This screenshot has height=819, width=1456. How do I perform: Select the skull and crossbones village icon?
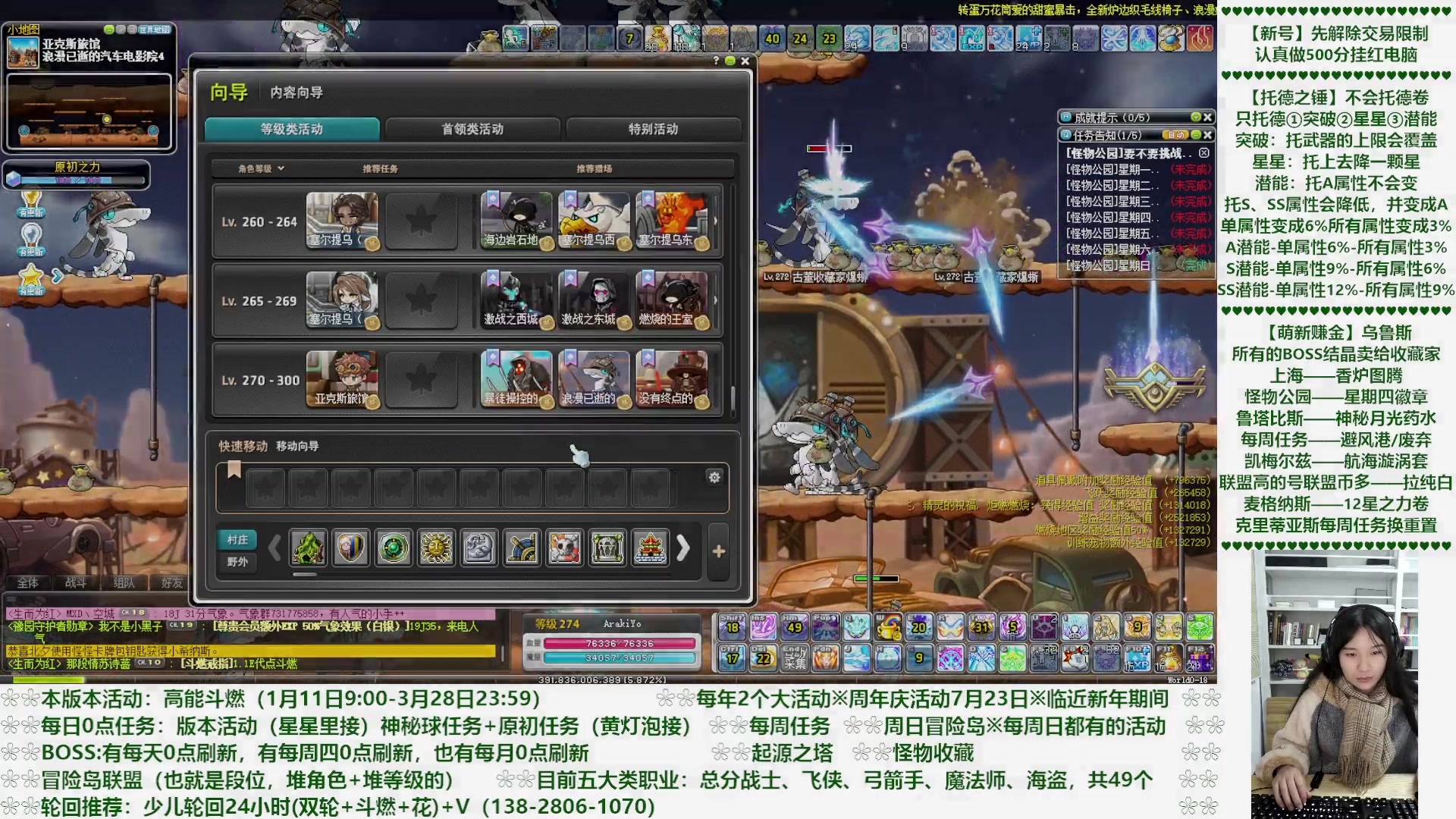coord(564,548)
